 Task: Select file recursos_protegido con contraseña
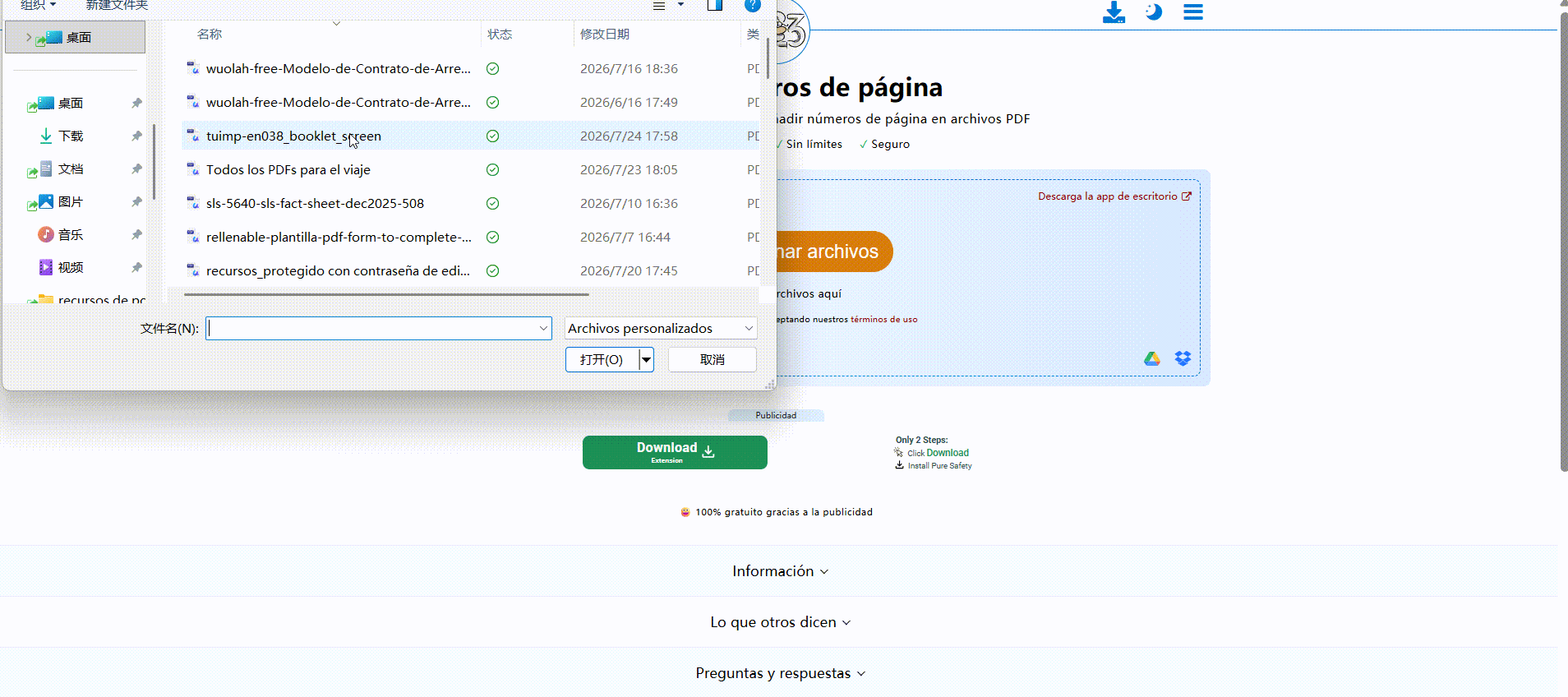[x=338, y=270]
